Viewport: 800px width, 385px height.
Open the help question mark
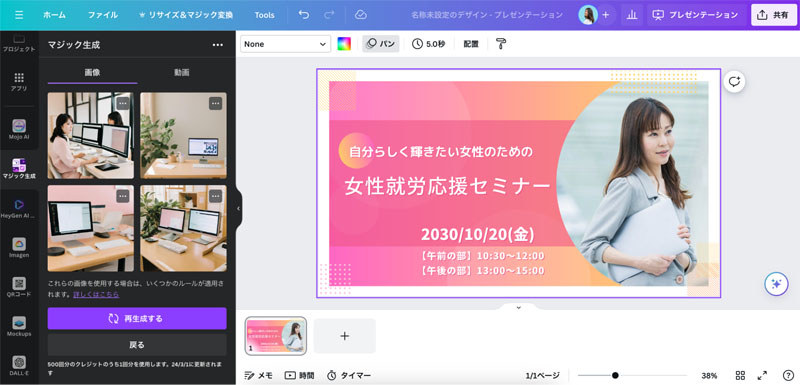pos(788,375)
